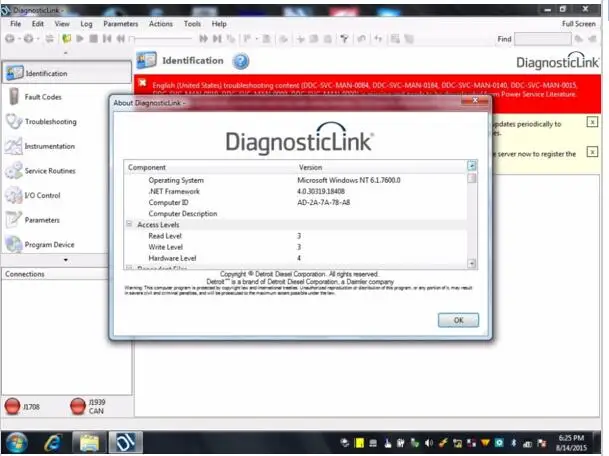Click the skip-to-end log toolbar button
This screenshot has width=609, height=456.
[217, 38]
